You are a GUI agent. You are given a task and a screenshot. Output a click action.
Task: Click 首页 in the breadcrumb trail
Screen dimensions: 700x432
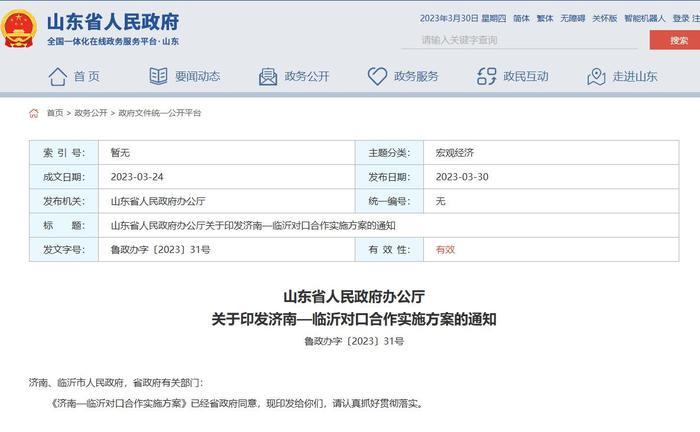pyautogui.click(x=55, y=113)
